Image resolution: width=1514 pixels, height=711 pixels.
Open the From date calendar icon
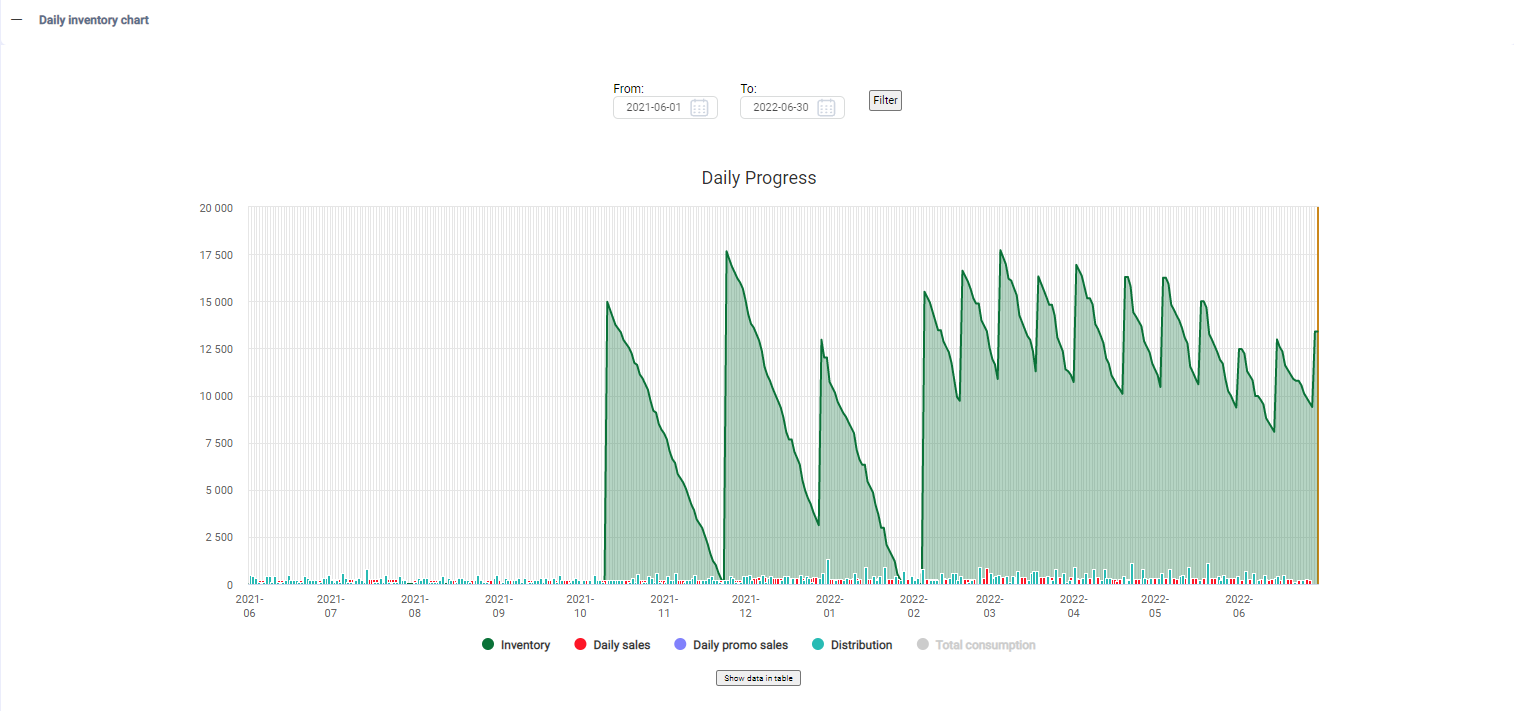[699, 108]
